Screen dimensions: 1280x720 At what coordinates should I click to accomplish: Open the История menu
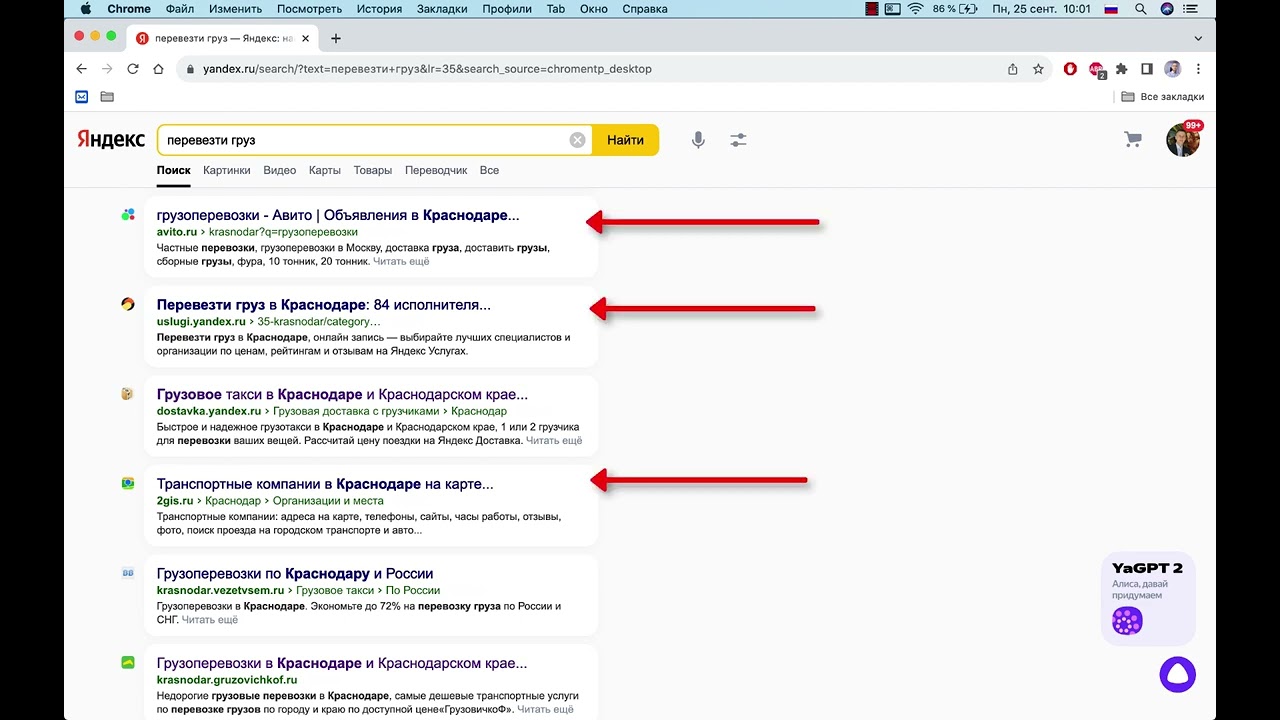point(379,9)
